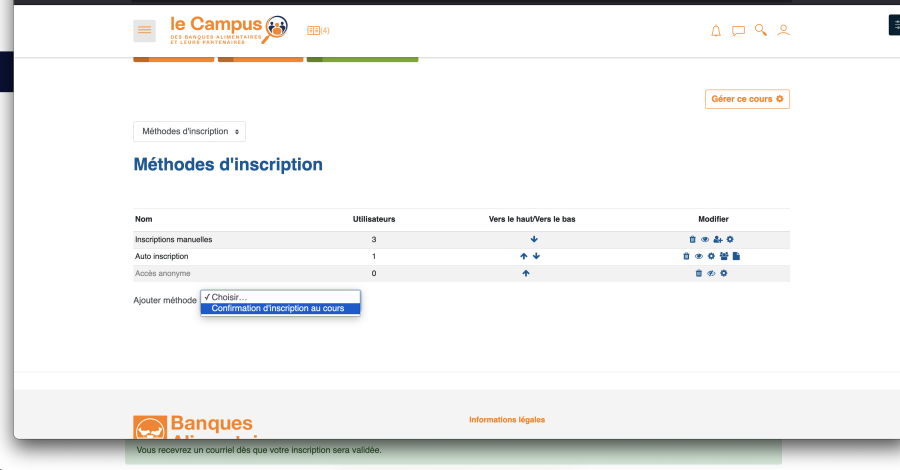Image resolution: width=900 pixels, height=470 pixels.
Task: Open the hamburger side menu
Action: click(144, 31)
